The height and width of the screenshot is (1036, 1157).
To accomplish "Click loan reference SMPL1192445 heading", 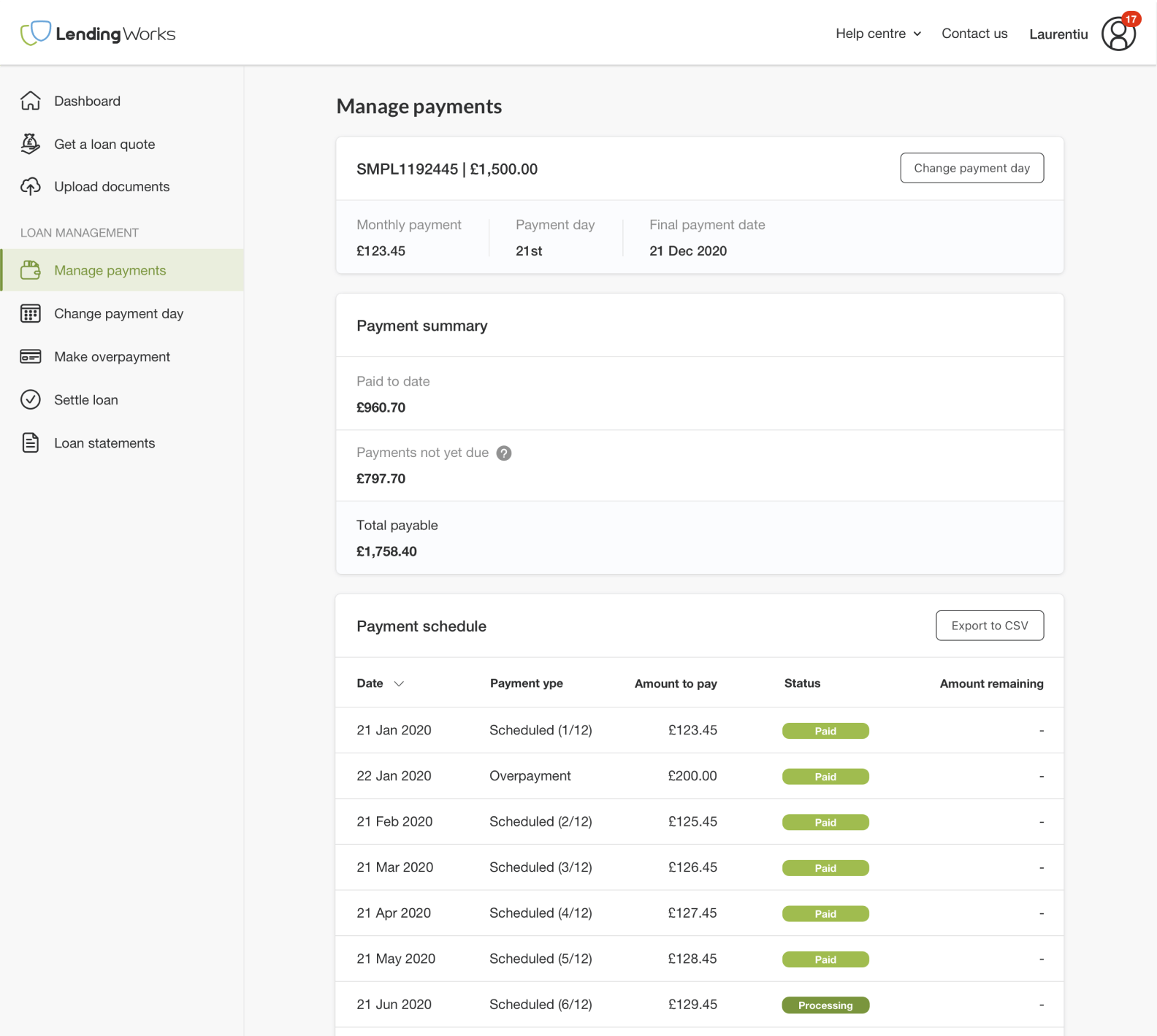I will [x=447, y=169].
